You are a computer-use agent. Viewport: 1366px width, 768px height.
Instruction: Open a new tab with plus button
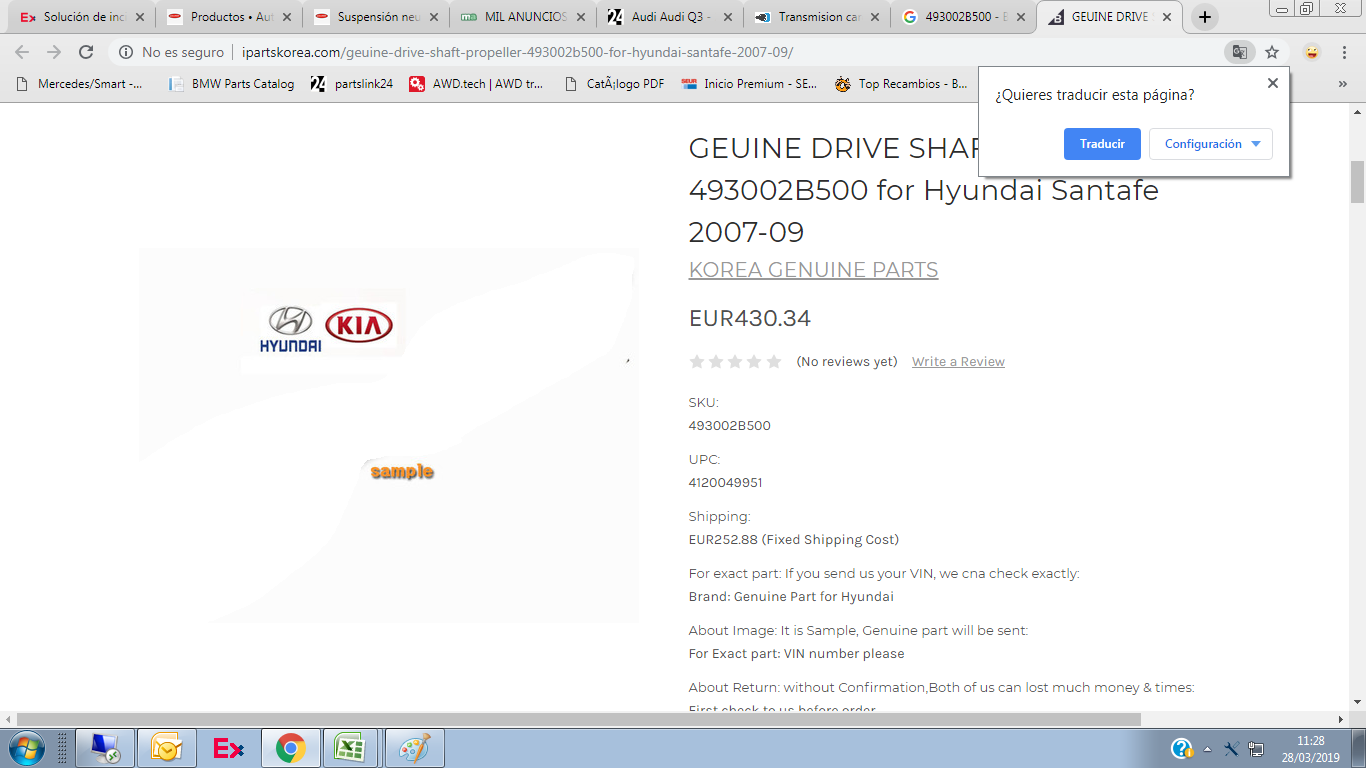pyautogui.click(x=1205, y=17)
